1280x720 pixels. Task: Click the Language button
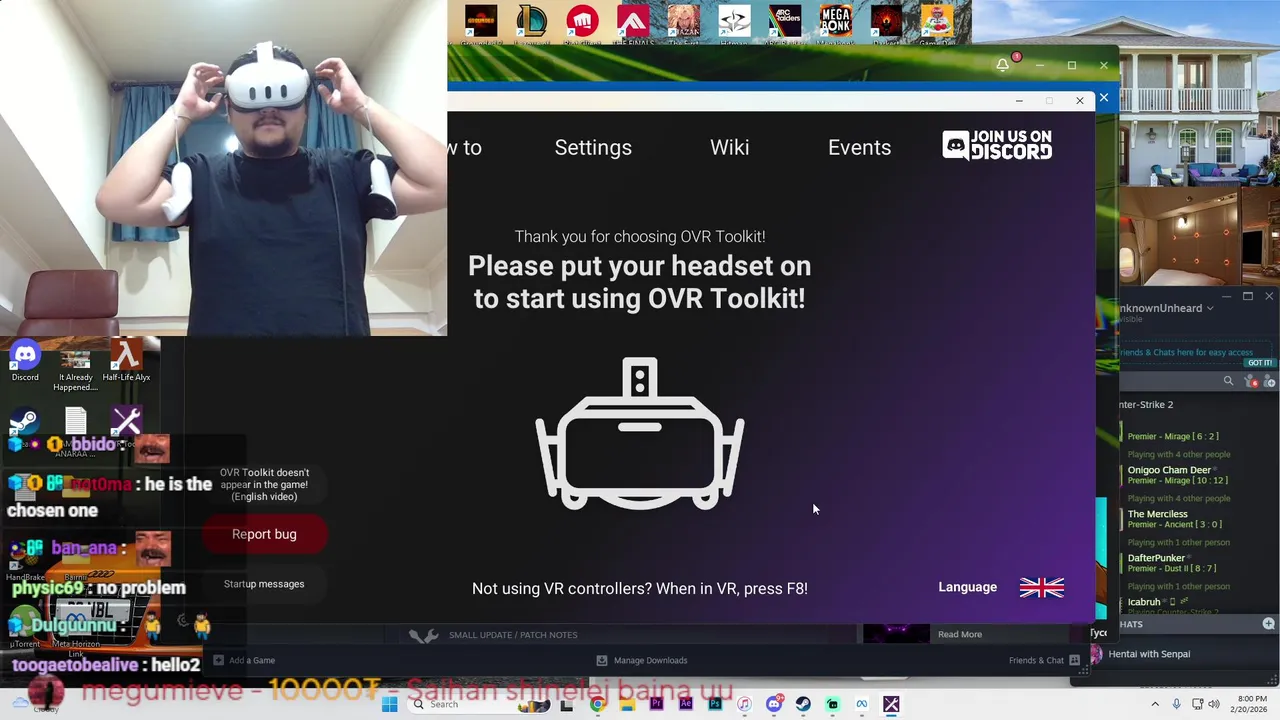[x=967, y=587]
